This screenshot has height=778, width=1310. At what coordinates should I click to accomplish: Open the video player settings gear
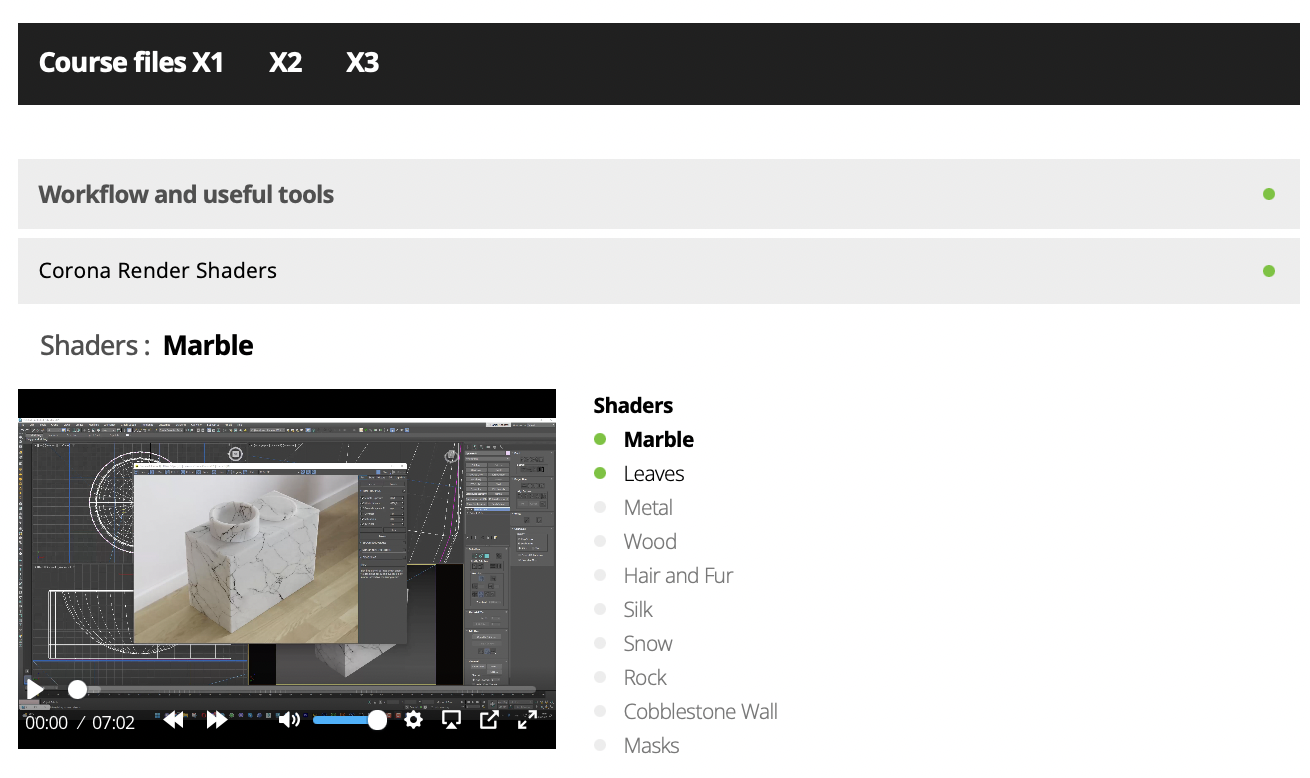pos(413,719)
